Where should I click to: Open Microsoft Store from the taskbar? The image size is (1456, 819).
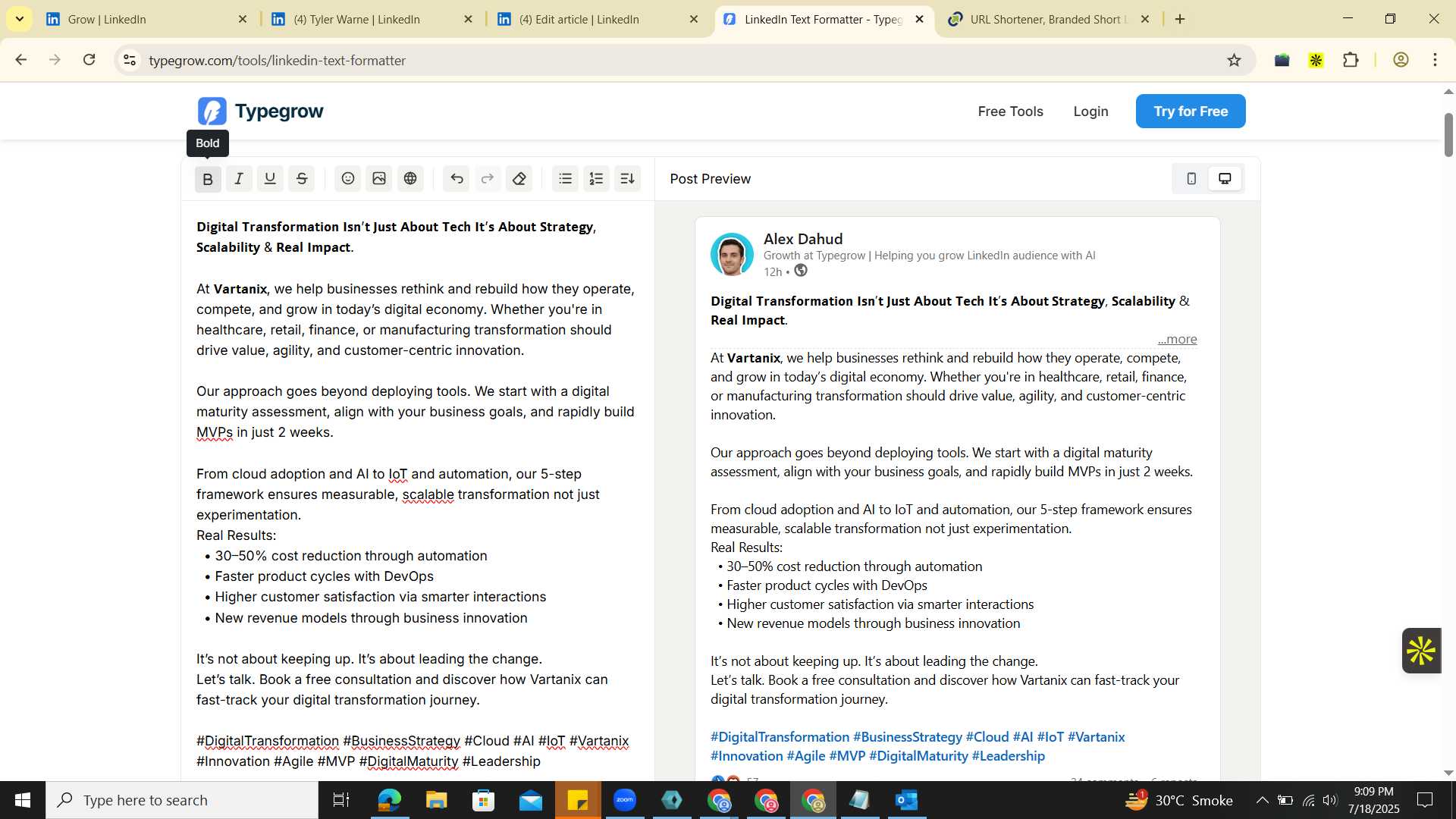point(483,800)
